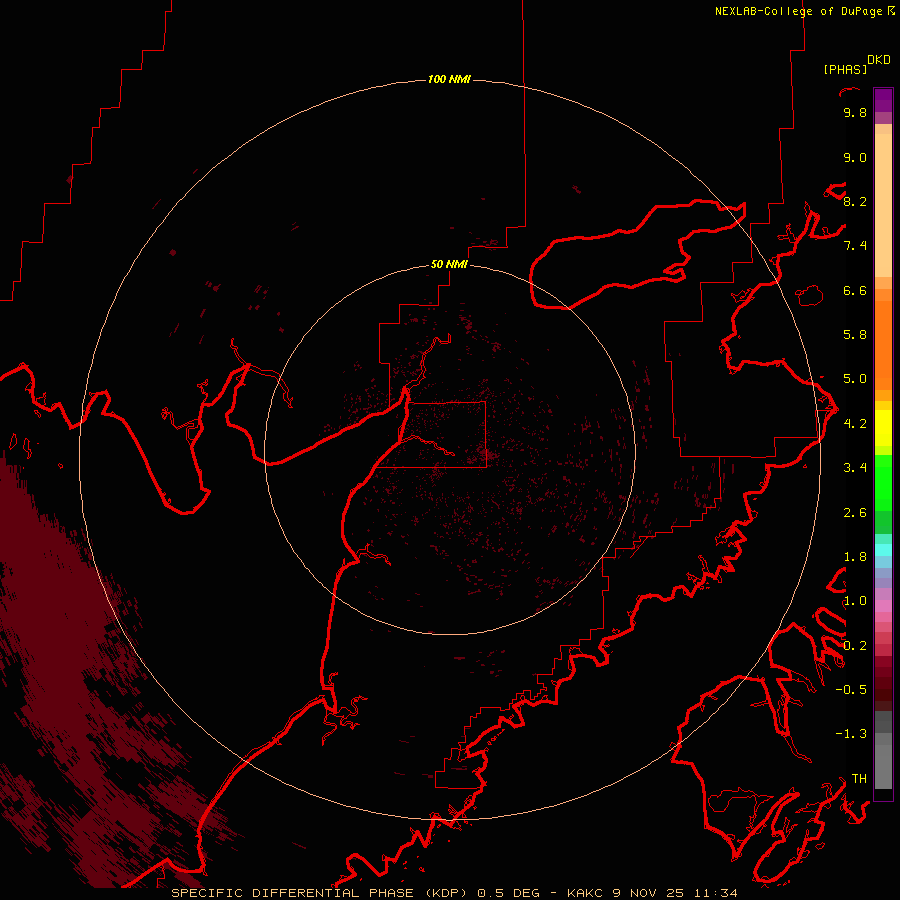Screen dimensions: 900x900
Task: Click the 5.8 value on the color scale
Action: 855,335
